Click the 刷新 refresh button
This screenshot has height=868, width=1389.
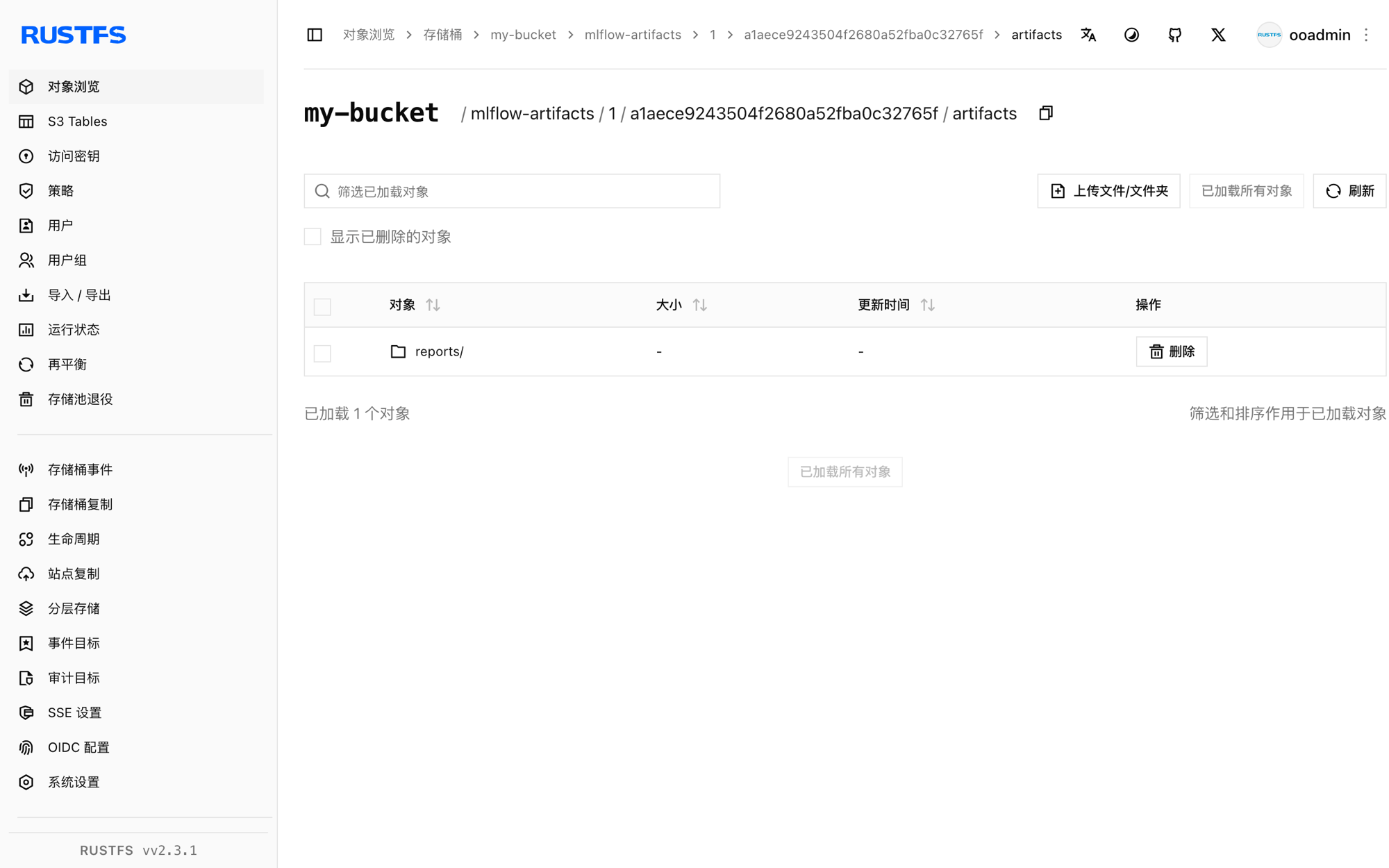[x=1349, y=191]
